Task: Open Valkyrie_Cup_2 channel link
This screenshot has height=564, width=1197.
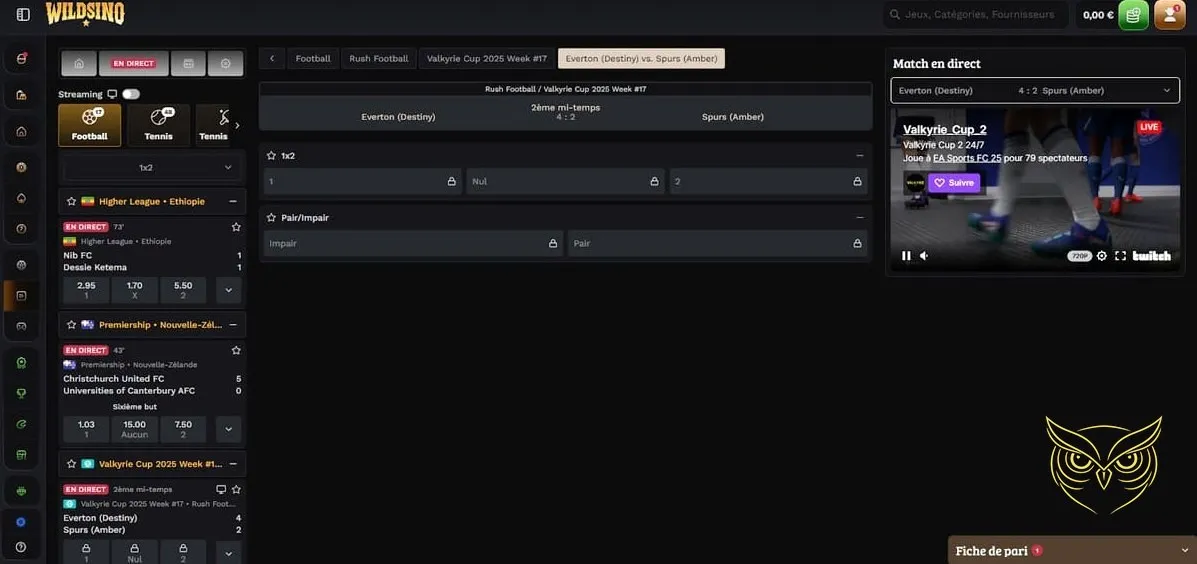Action: [x=944, y=130]
